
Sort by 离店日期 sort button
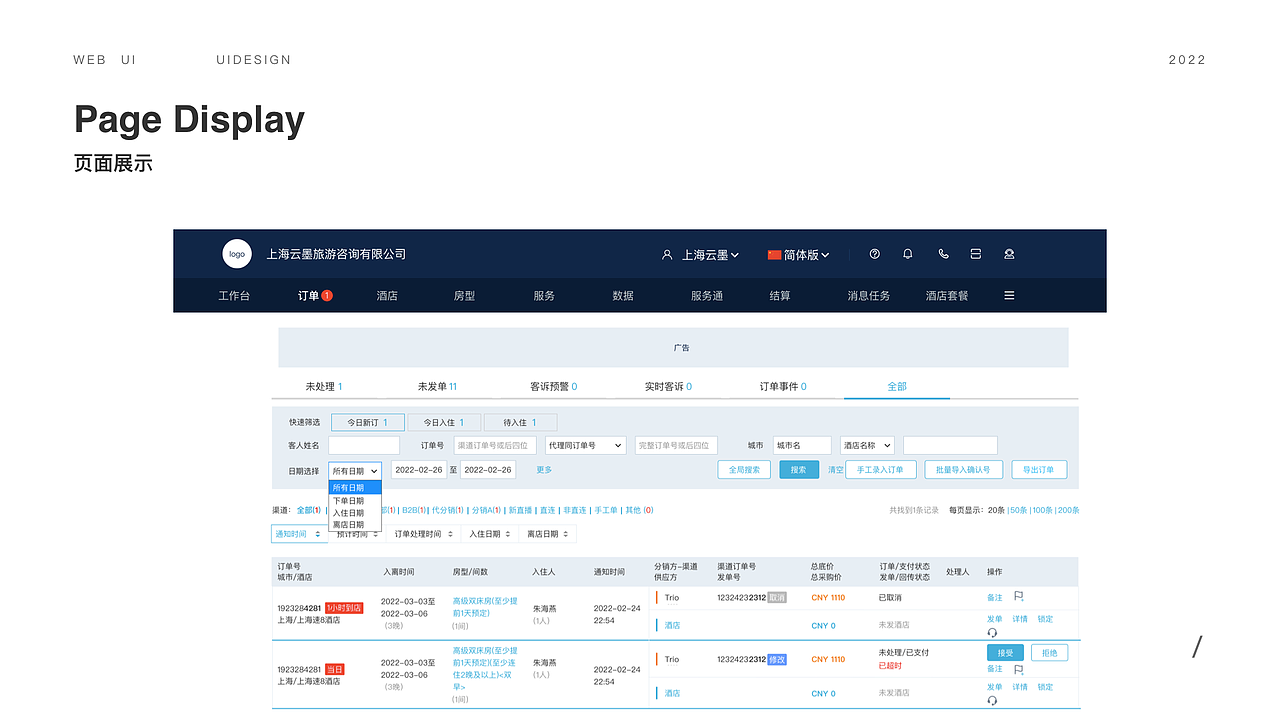coord(548,534)
